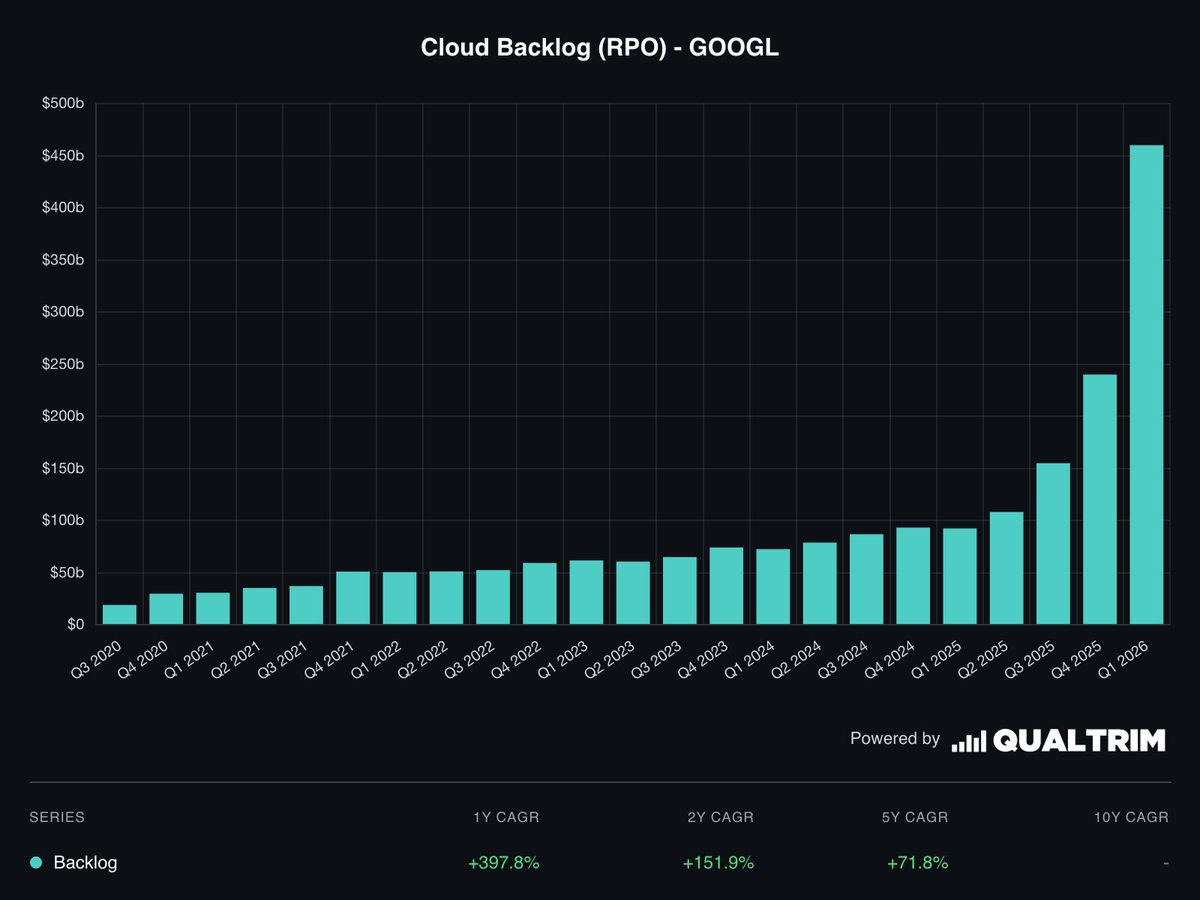
Task: Click the Q3 2023 bar
Action: [x=680, y=591]
